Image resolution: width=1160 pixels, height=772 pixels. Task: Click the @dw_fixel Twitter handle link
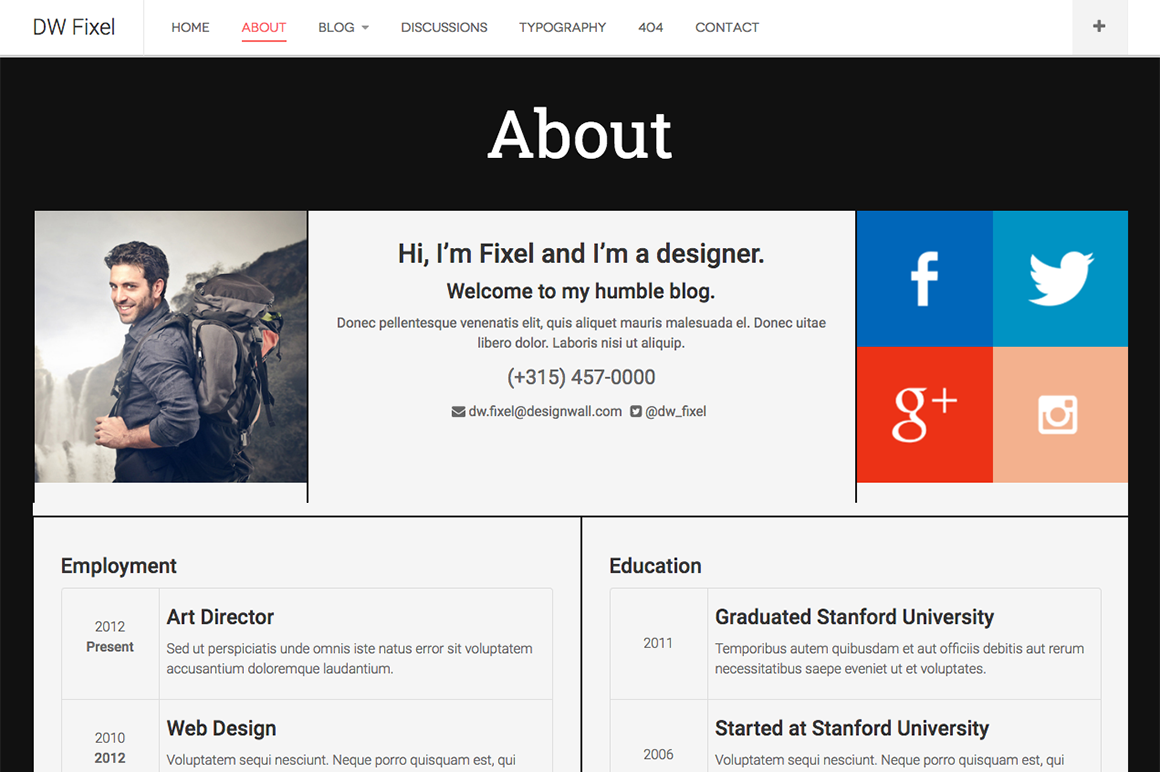point(675,411)
